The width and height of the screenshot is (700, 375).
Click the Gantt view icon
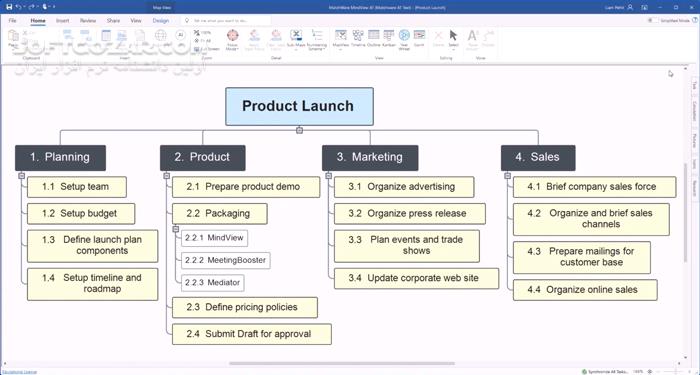pos(419,38)
